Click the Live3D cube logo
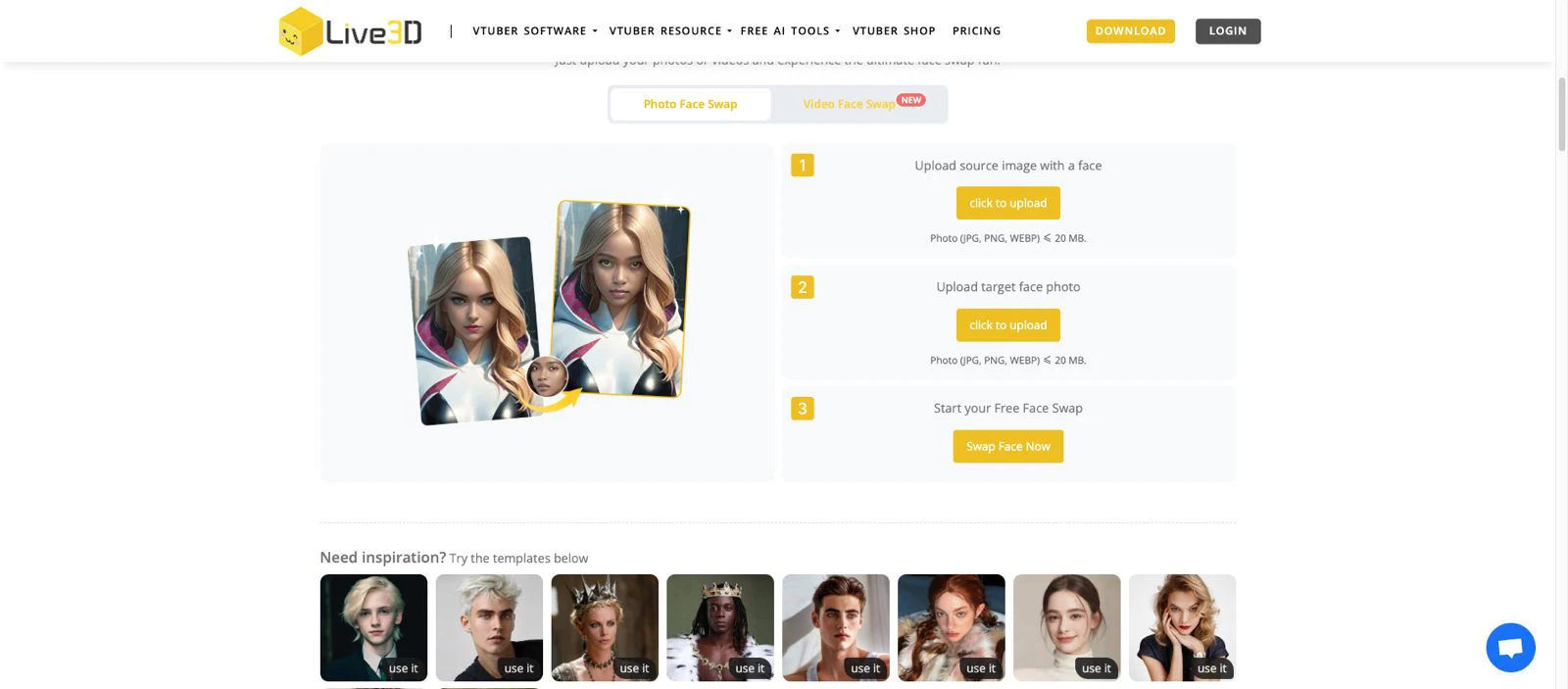This screenshot has height=689, width=1568. coord(300,31)
